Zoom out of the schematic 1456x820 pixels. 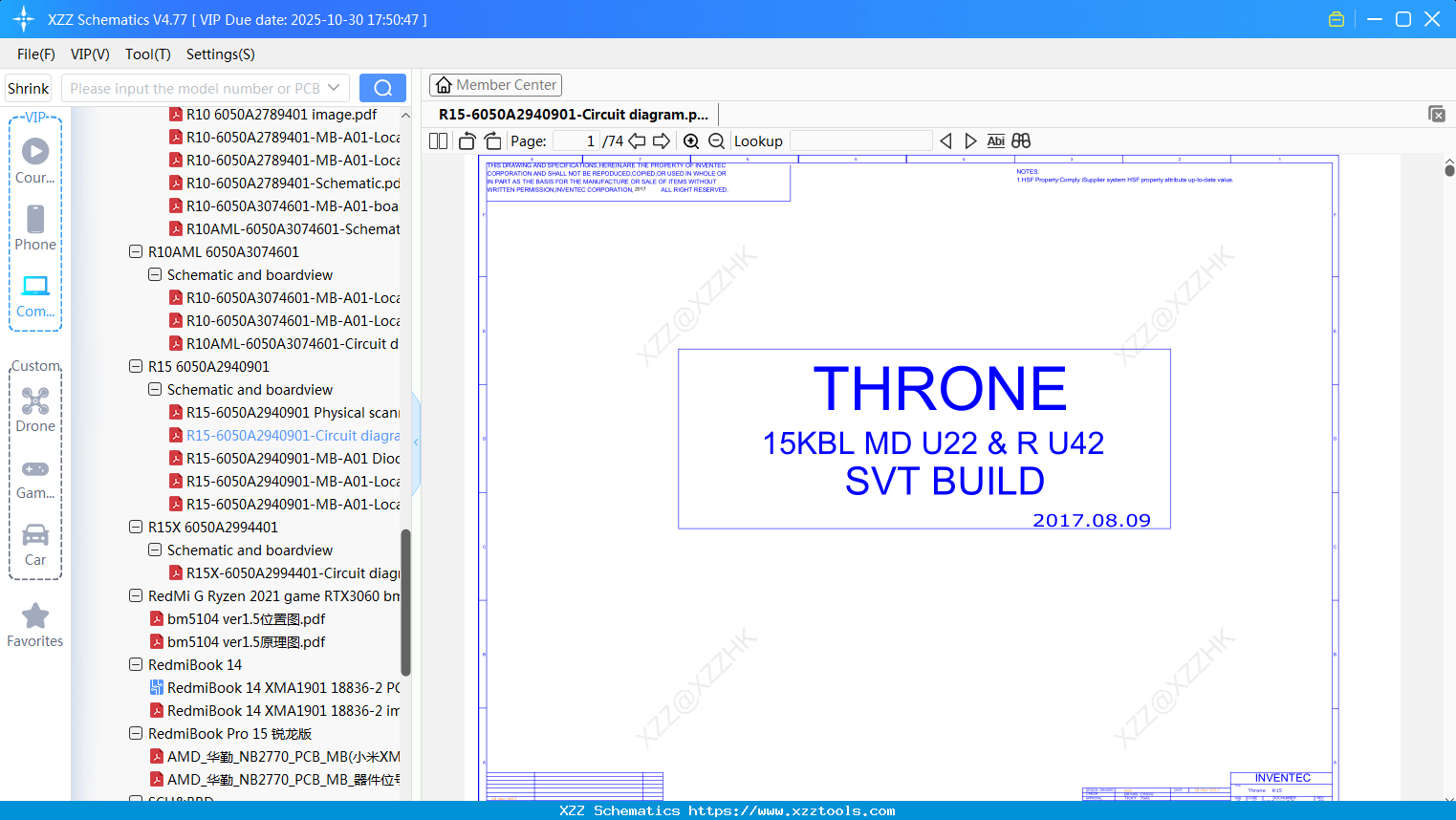pos(717,141)
